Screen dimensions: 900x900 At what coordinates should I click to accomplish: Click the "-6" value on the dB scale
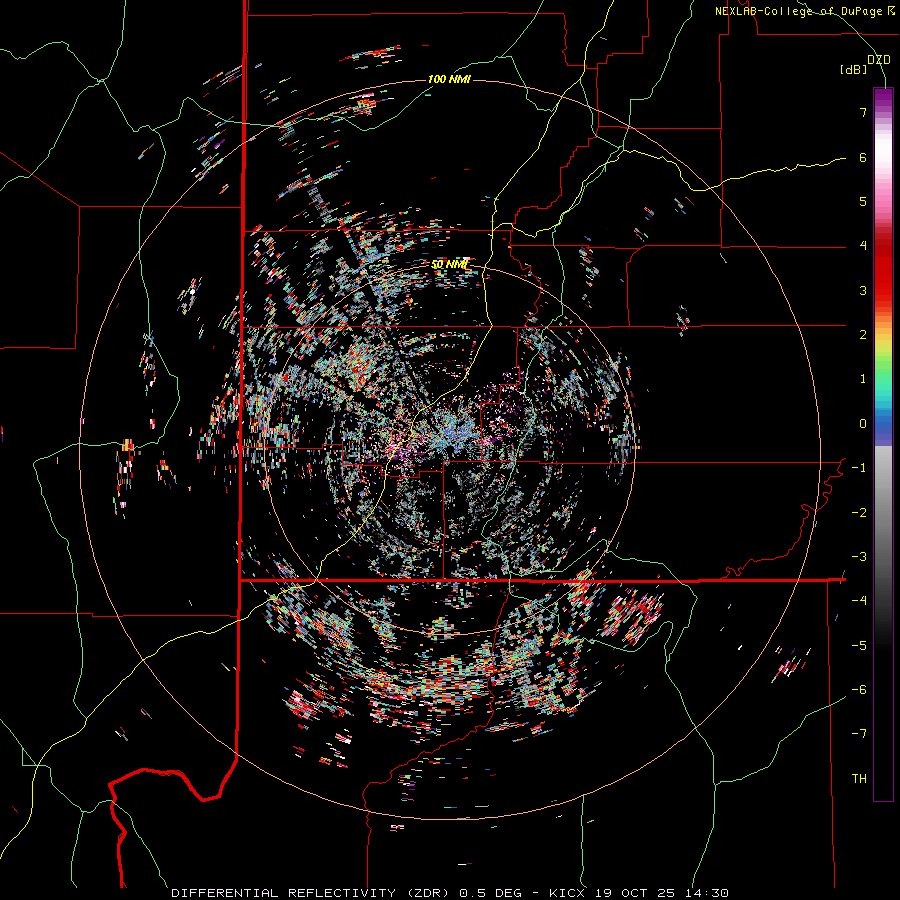click(859, 690)
